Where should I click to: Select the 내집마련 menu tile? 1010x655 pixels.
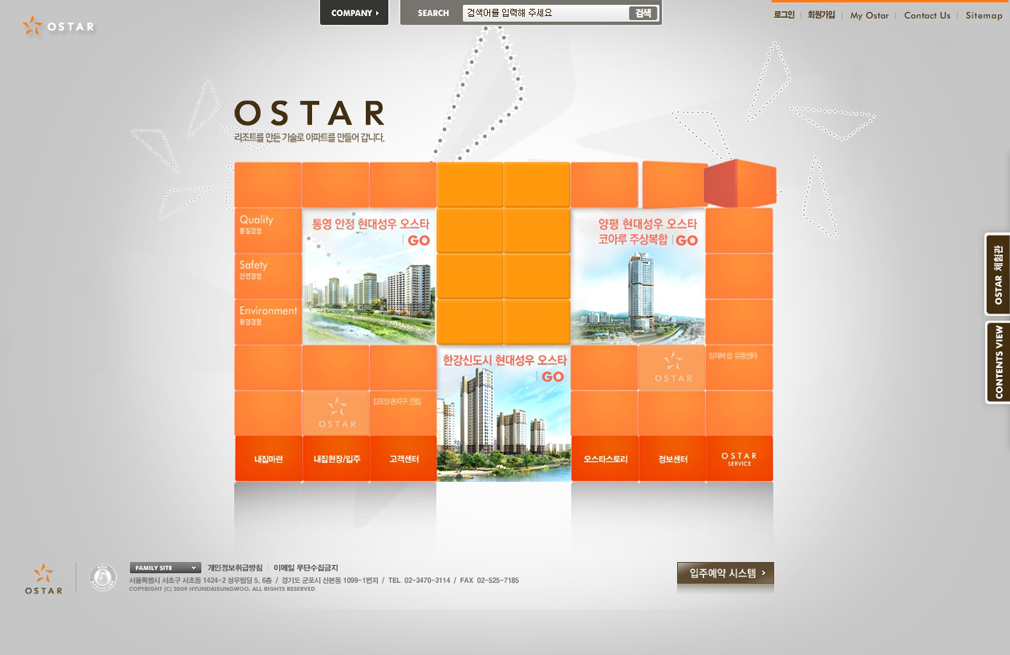268,459
